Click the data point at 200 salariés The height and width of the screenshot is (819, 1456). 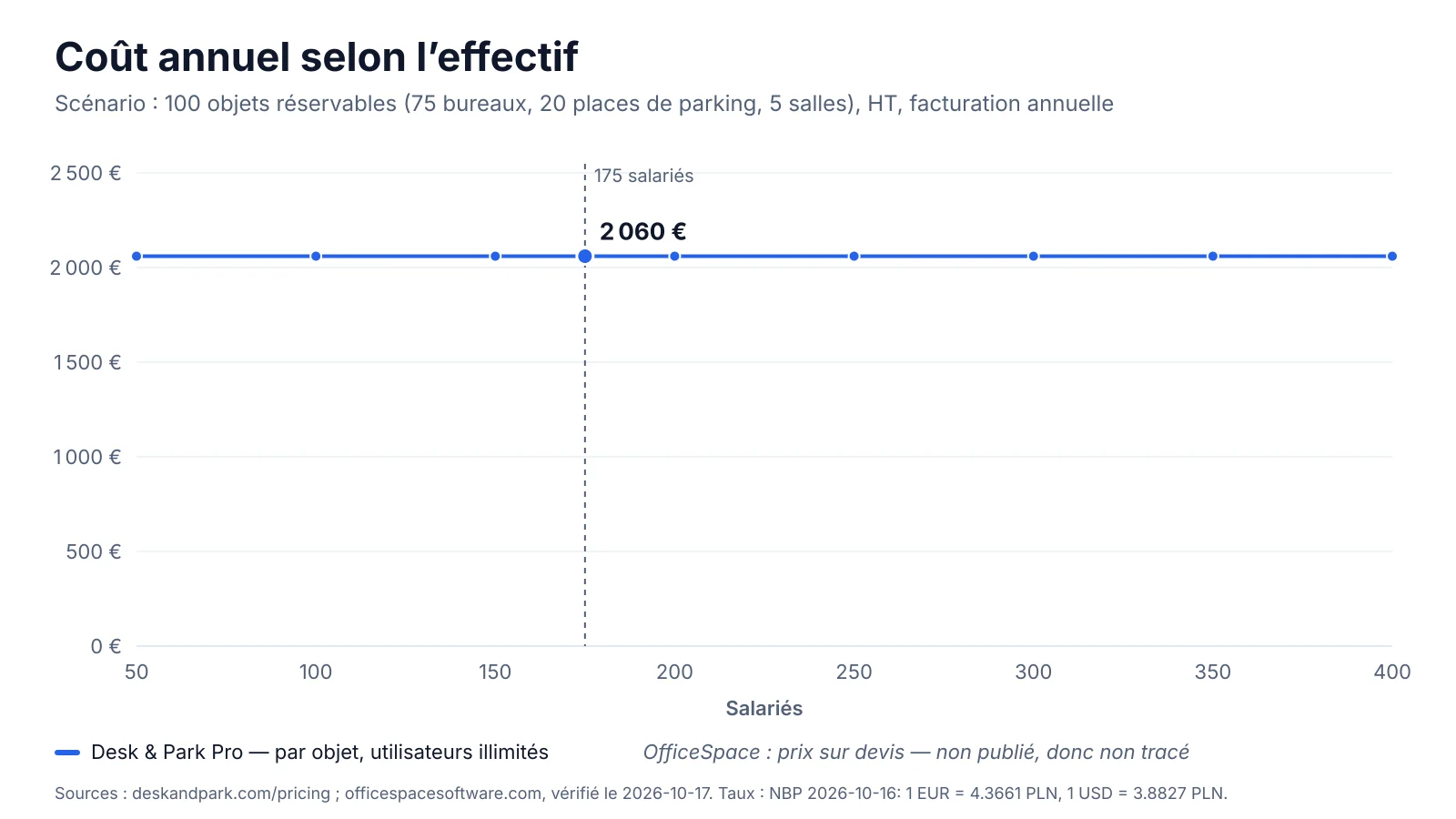(674, 257)
